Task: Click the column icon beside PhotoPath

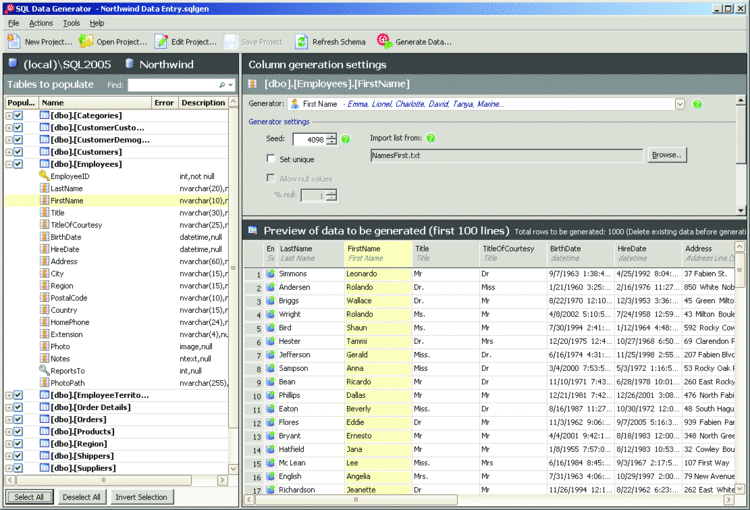Action: (x=44, y=383)
